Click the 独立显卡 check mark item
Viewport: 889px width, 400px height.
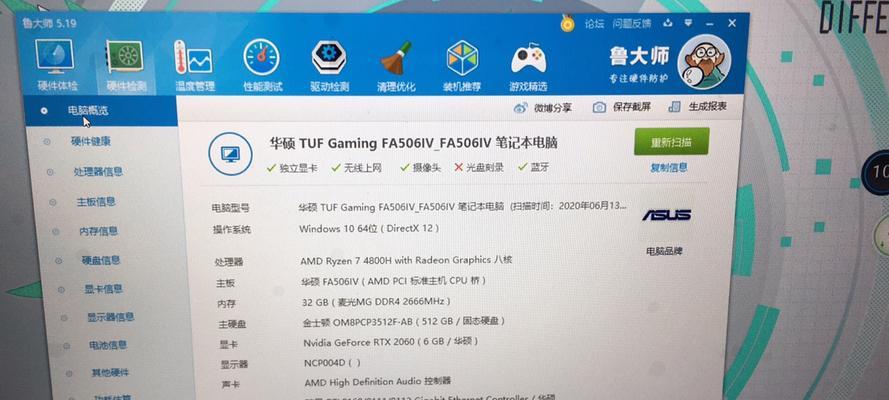click(x=291, y=168)
